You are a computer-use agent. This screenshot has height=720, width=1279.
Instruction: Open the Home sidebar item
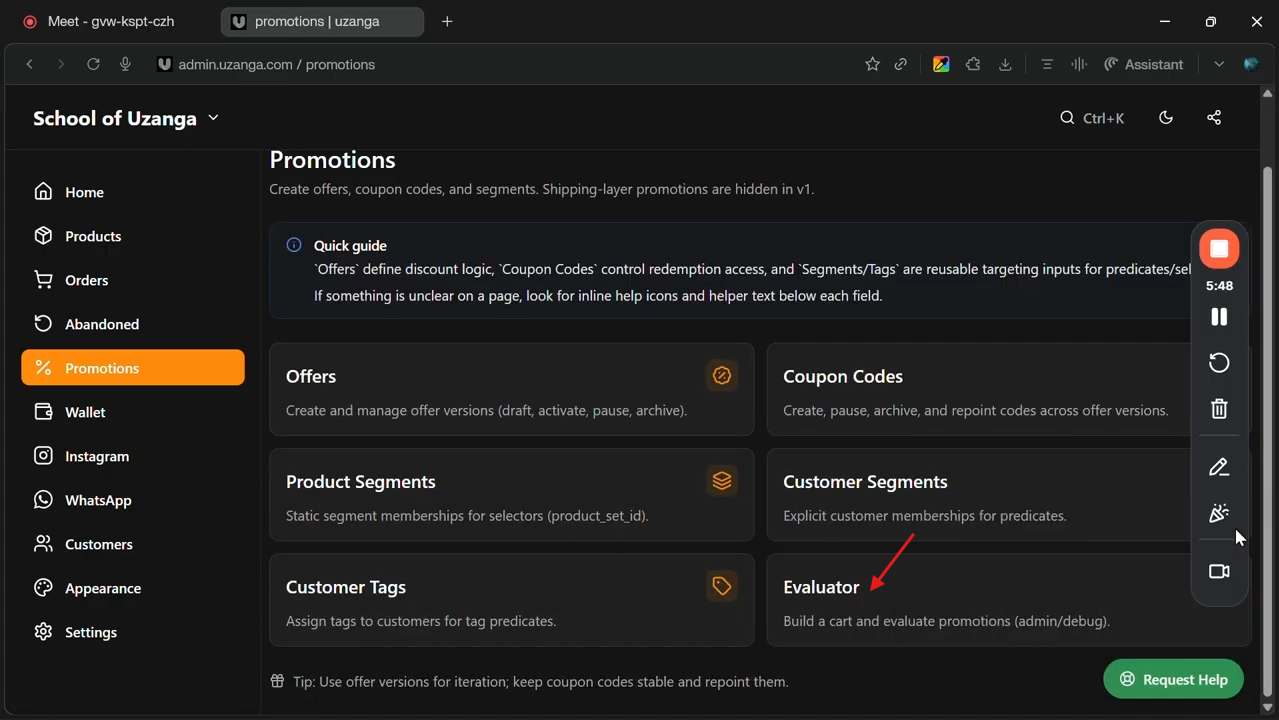click(132, 192)
